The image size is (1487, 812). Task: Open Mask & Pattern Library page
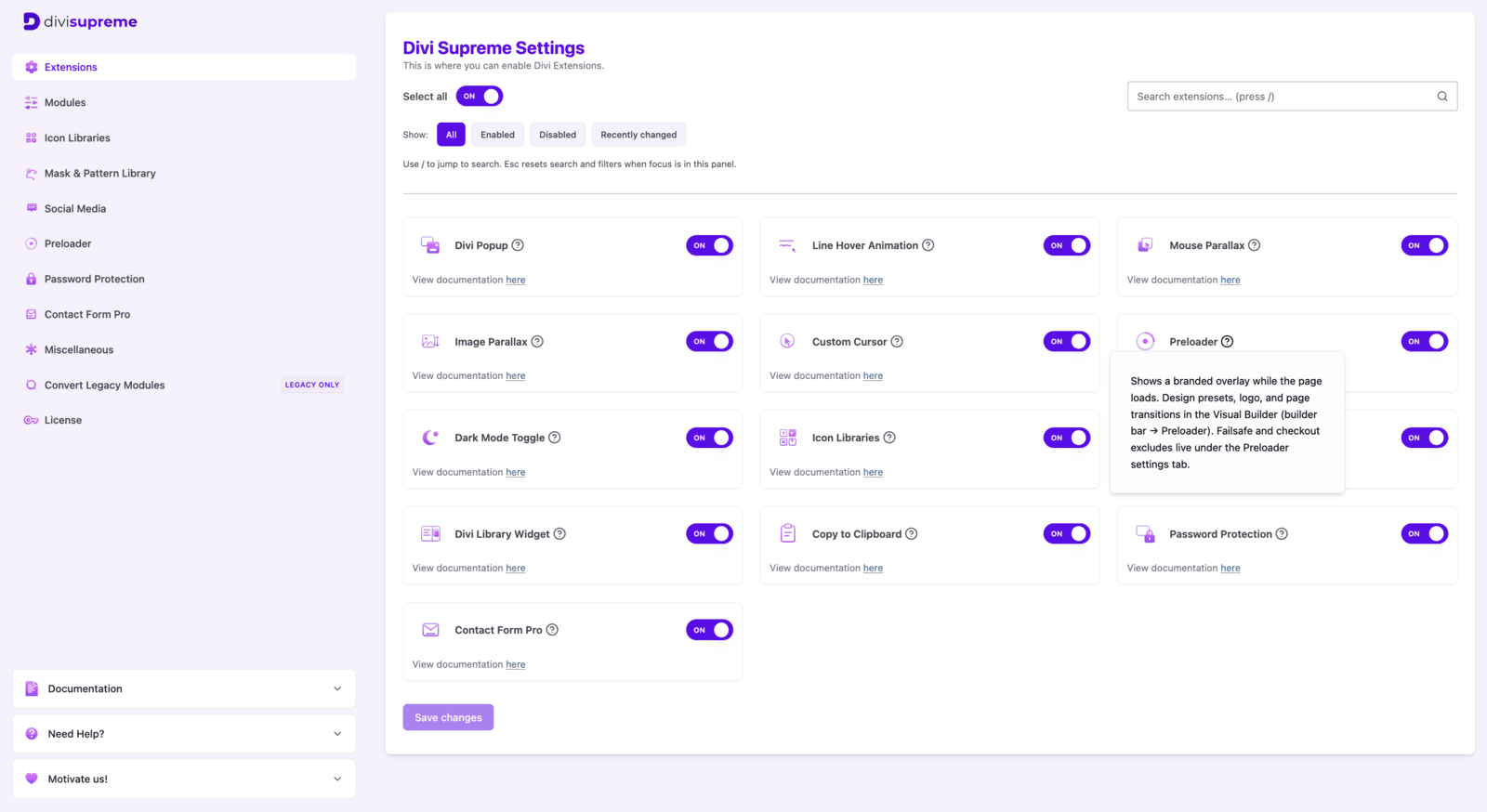184,173
